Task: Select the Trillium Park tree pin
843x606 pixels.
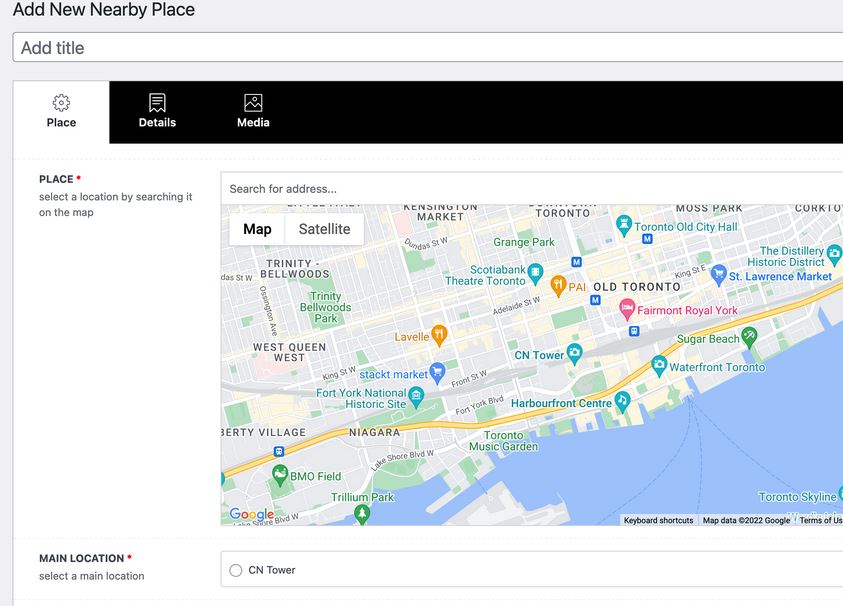Action: point(362,514)
